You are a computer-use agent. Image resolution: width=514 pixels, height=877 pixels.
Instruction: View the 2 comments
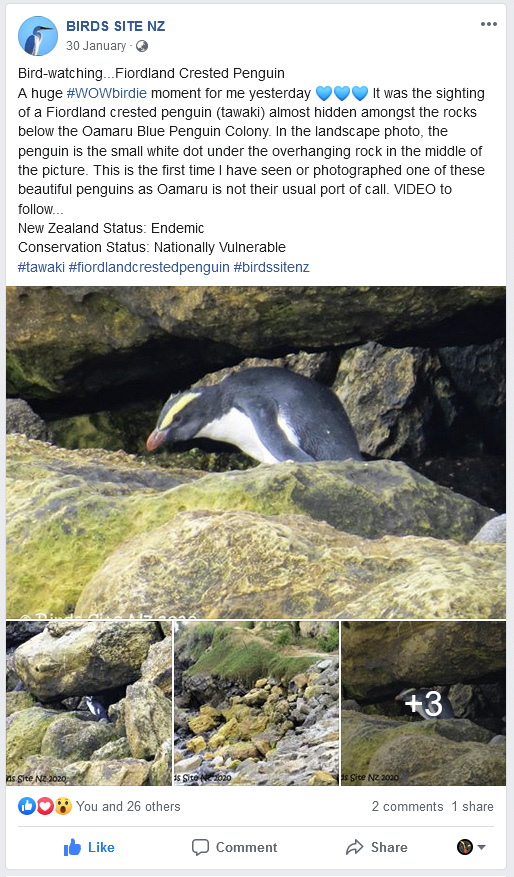(407, 806)
